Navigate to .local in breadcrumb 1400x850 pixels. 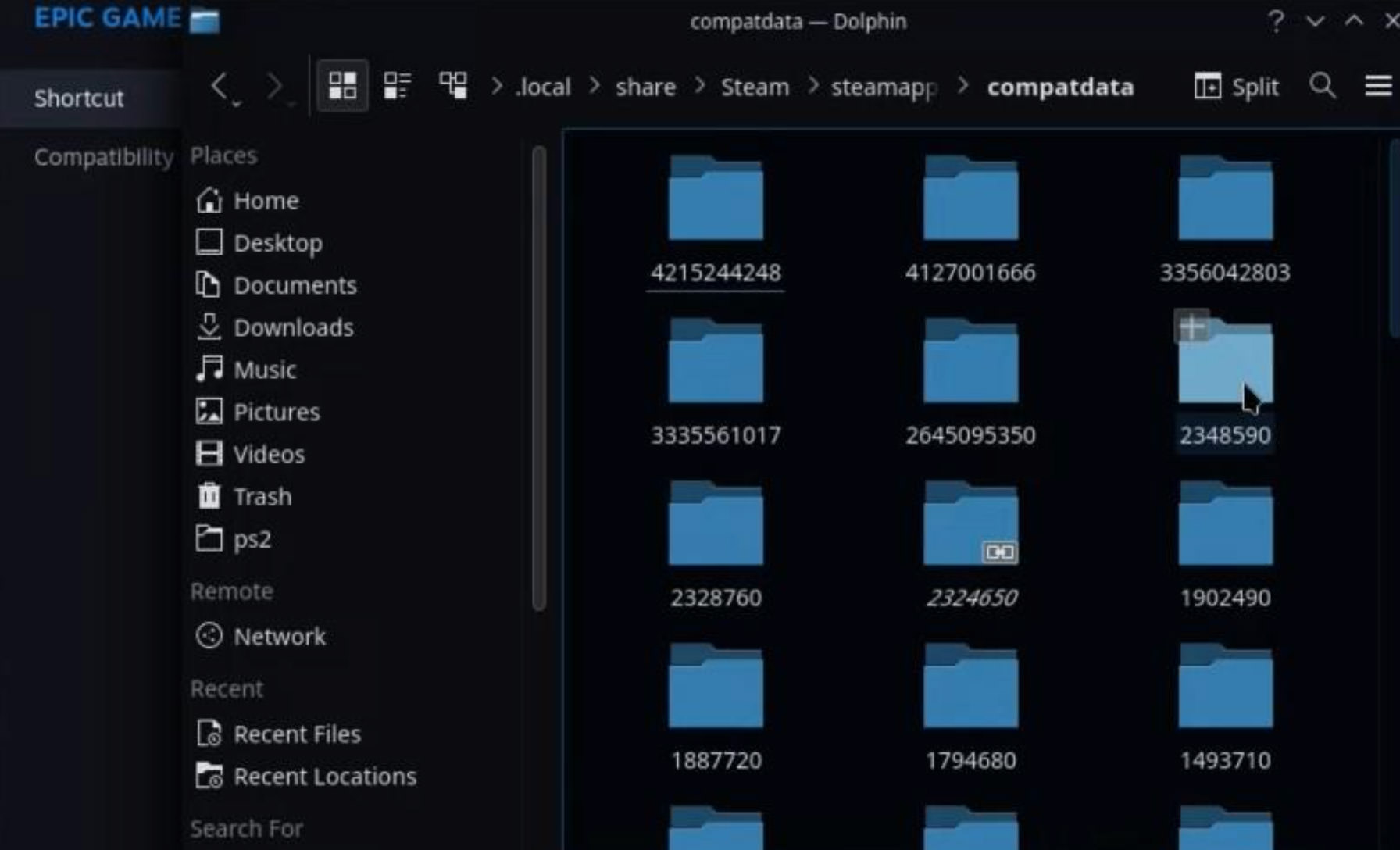544,87
